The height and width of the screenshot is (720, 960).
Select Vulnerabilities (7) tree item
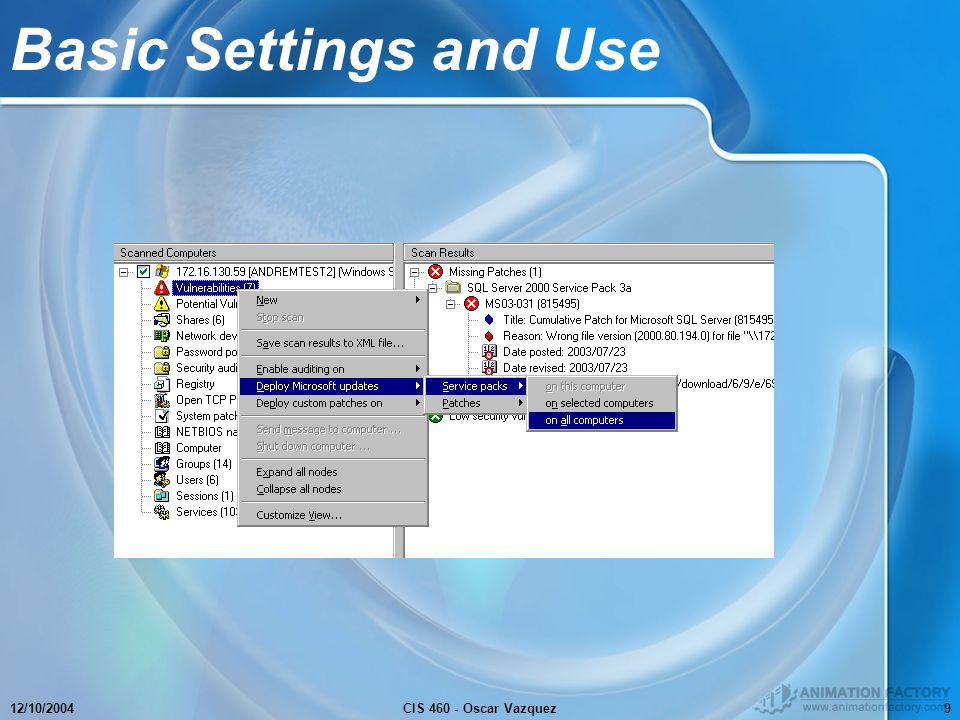click(x=215, y=287)
